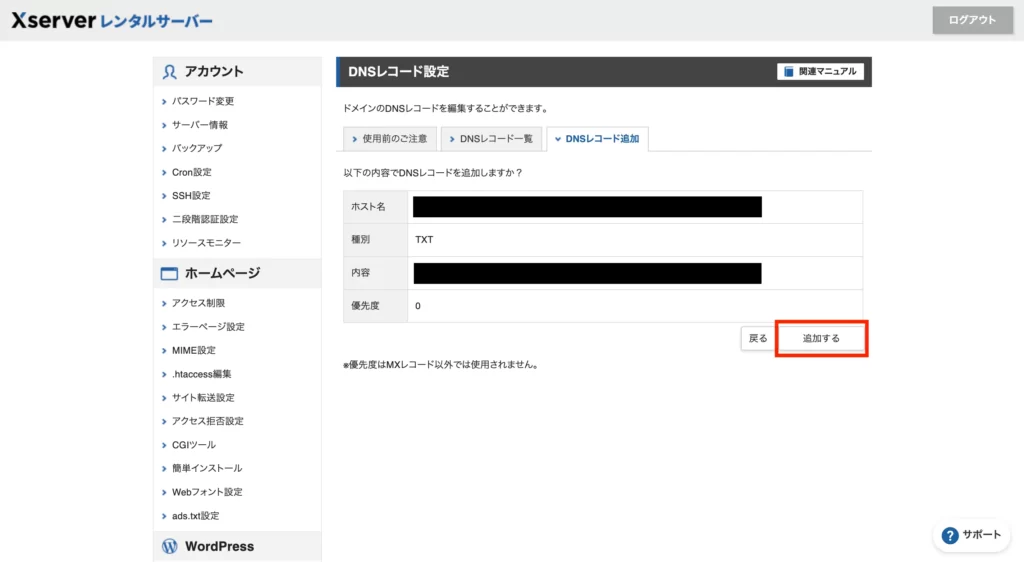This screenshot has height=562, width=1024.
Task: Open .htaccess編集 in the sidebar
Action: (201, 374)
